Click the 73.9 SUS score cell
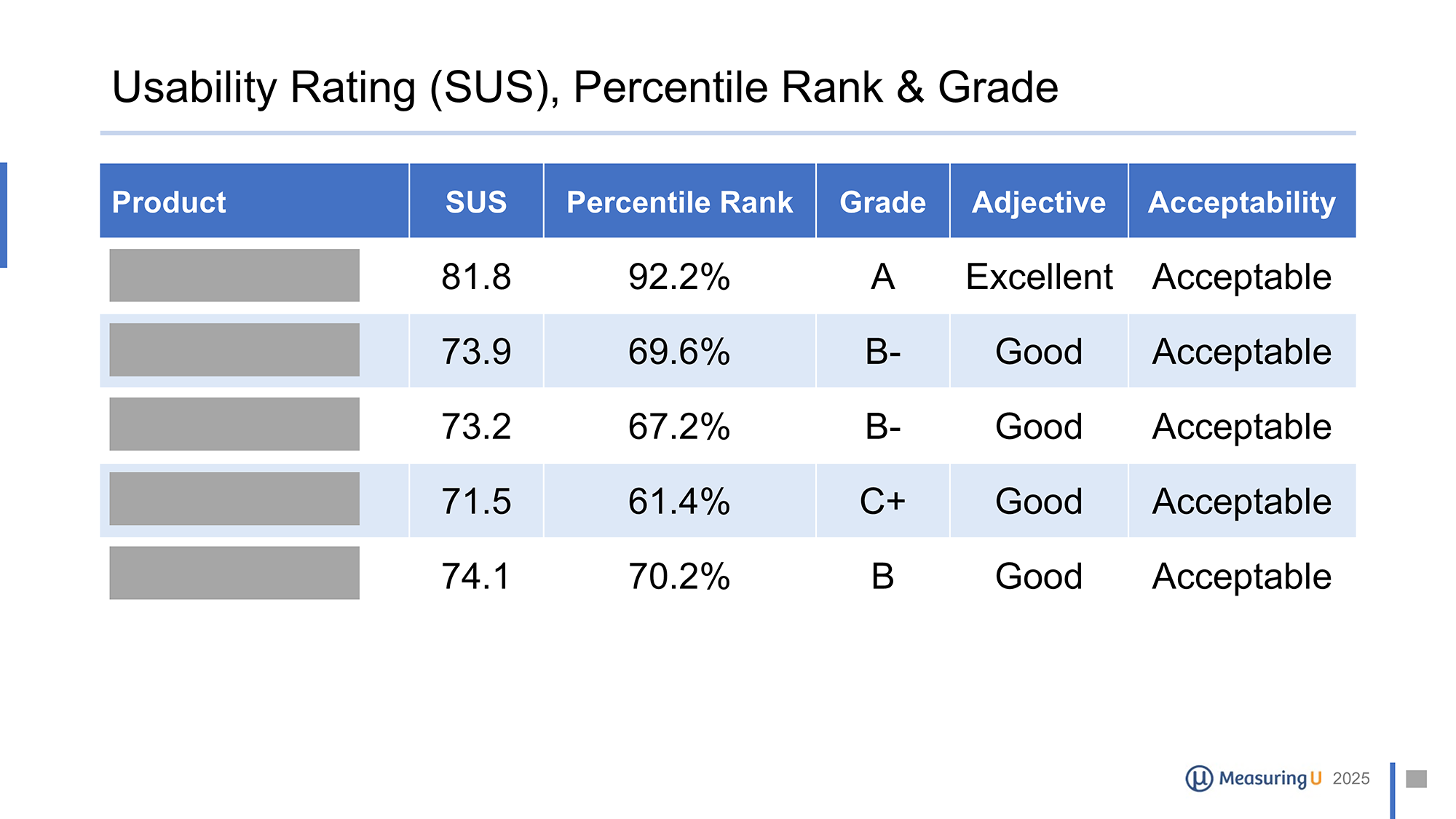Screen dimensions: 1456x819 click(476, 352)
